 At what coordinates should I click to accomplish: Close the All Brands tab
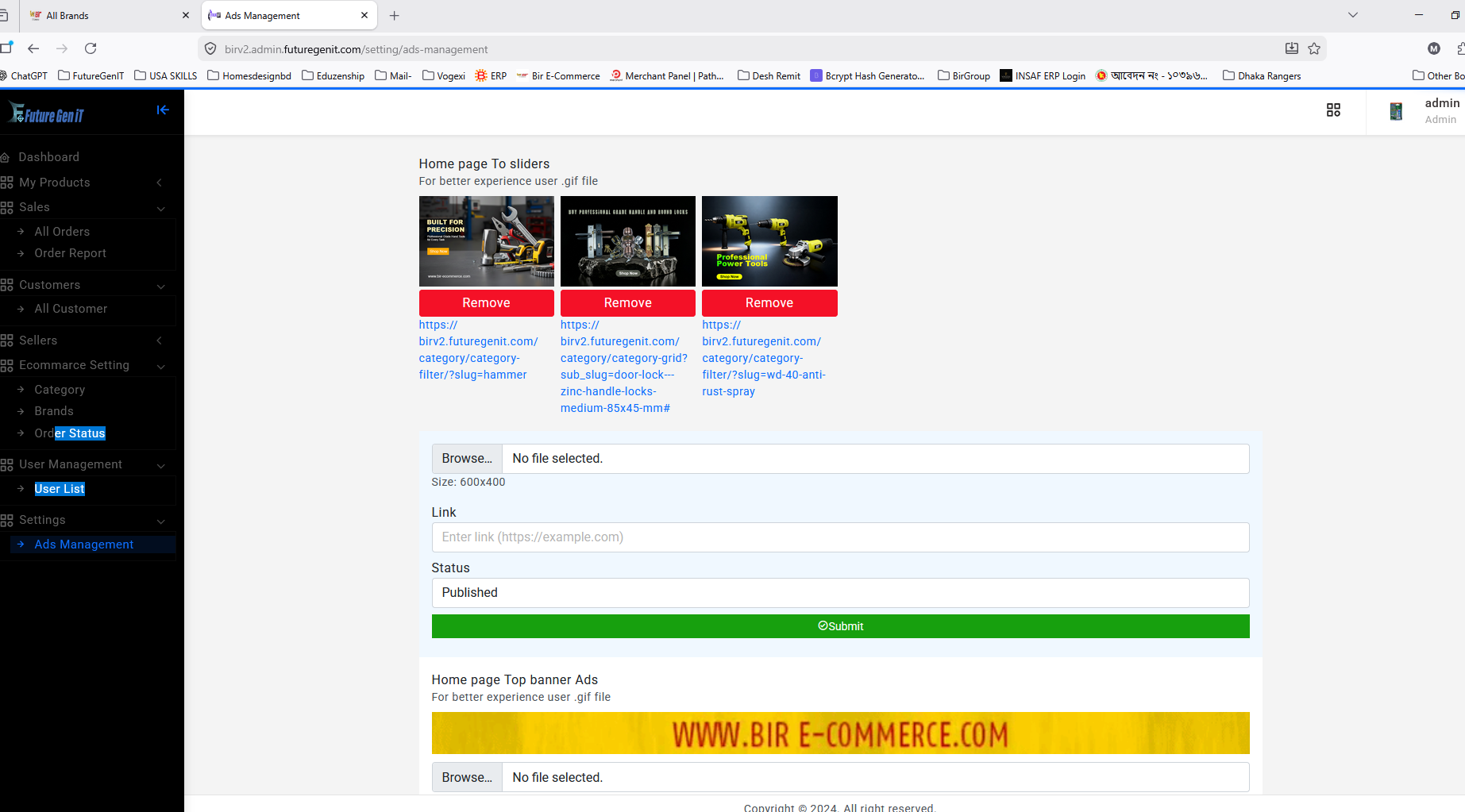[186, 15]
